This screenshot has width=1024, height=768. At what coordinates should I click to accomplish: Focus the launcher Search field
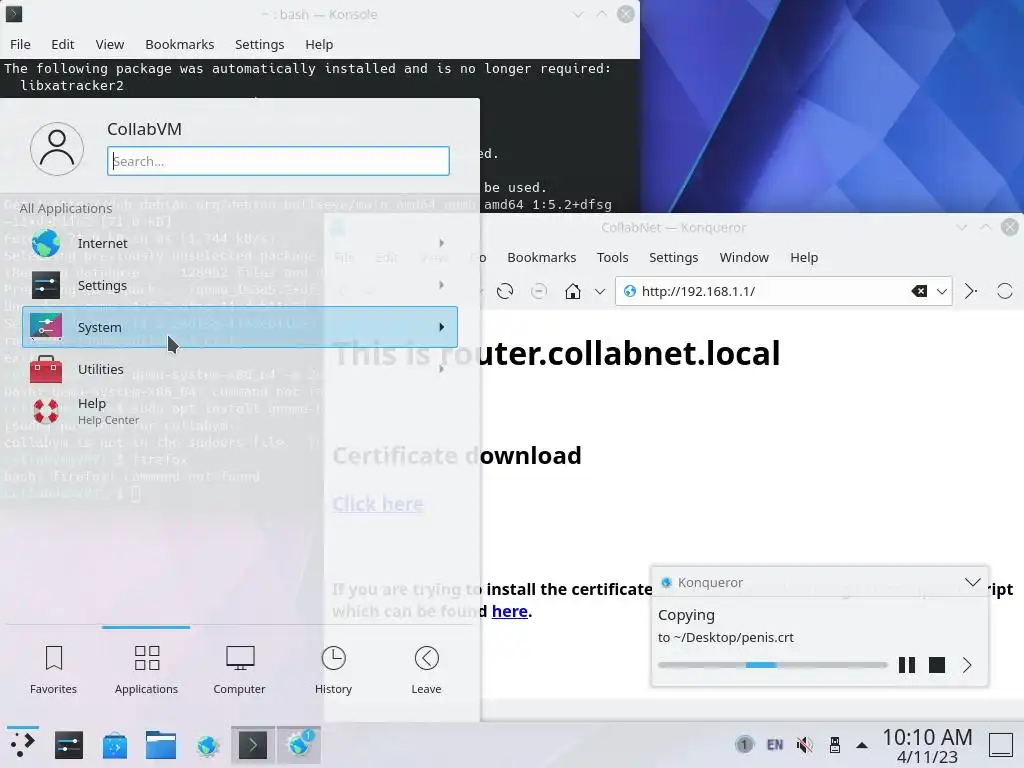[x=278, y=161]
